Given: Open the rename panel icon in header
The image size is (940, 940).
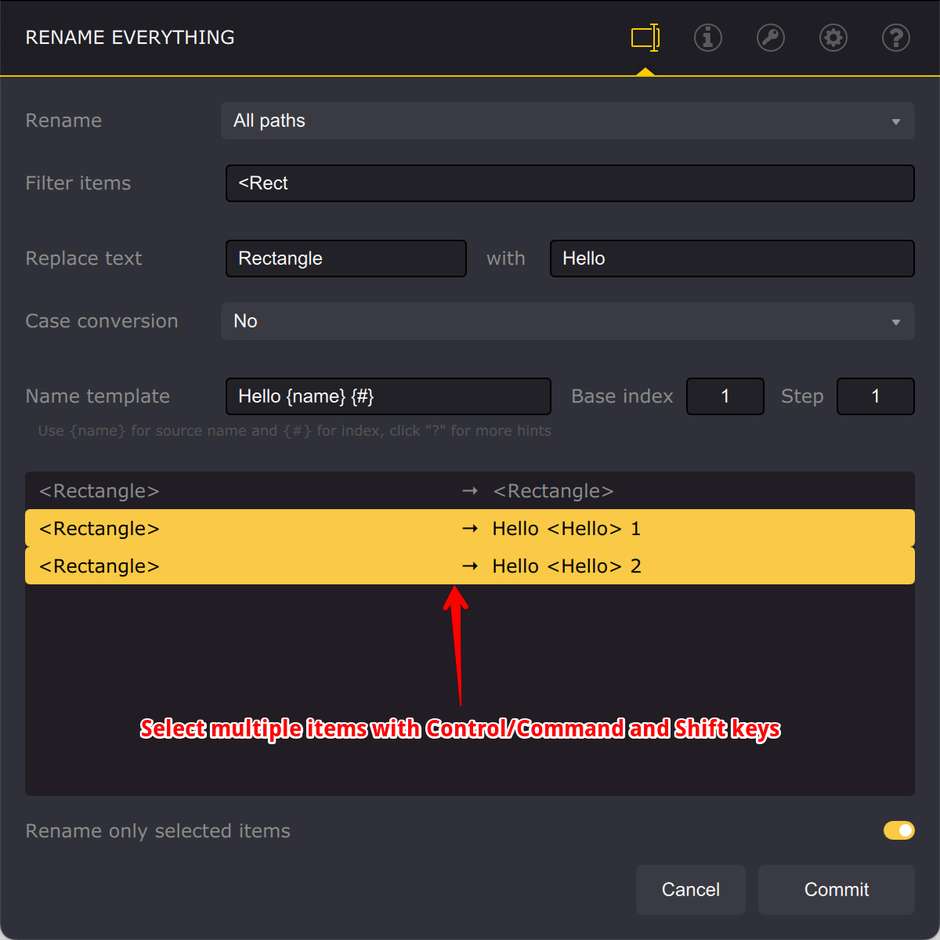Looking at the screenshot, I should tap(645, 37).
